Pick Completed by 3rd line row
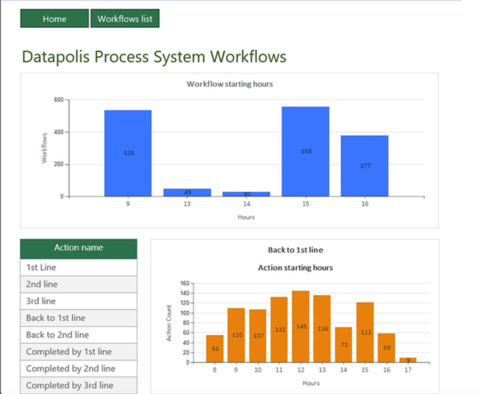Image resolution: width=480 pixels, height=394 pixels. tap(79, 385)
